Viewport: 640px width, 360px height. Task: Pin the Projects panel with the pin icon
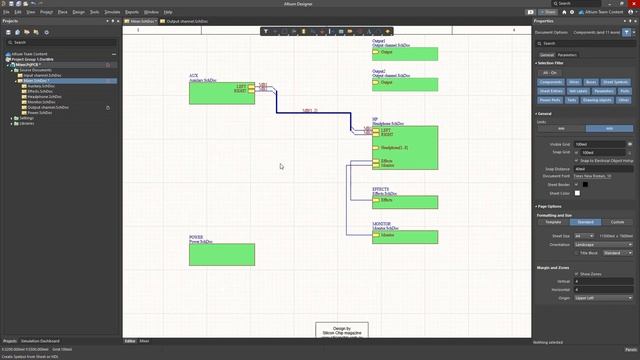pos(113,21)
